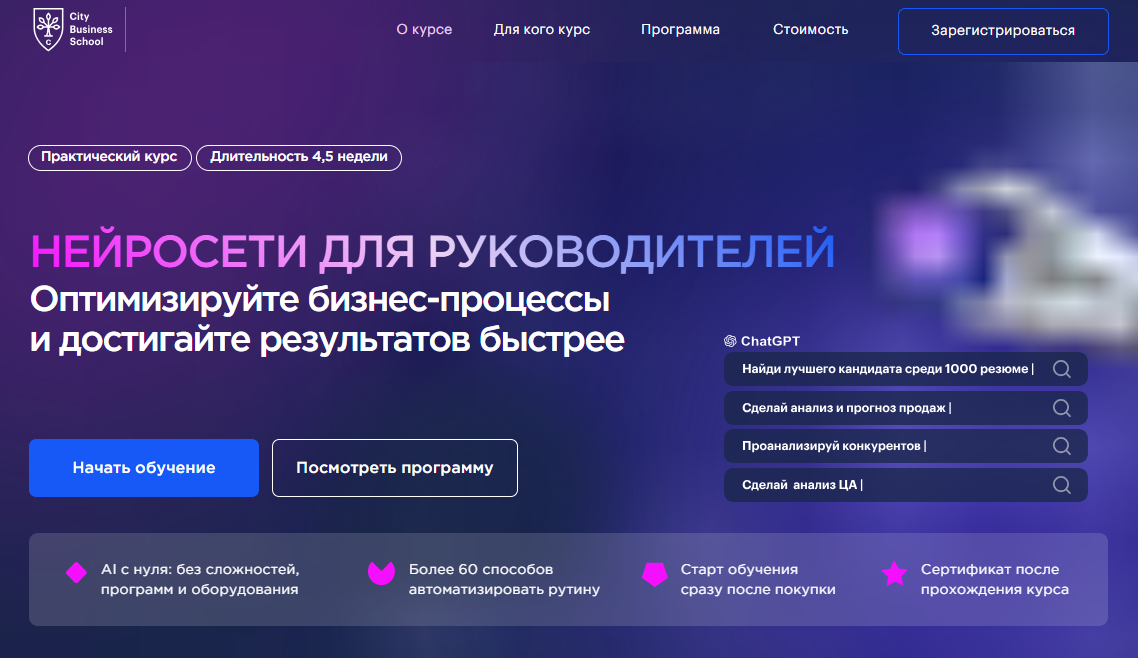Image resolution: width=1138 pixels, height=658 pixels.
Task: Go to 'Для кого курс' section
Action: click(541, 30)
